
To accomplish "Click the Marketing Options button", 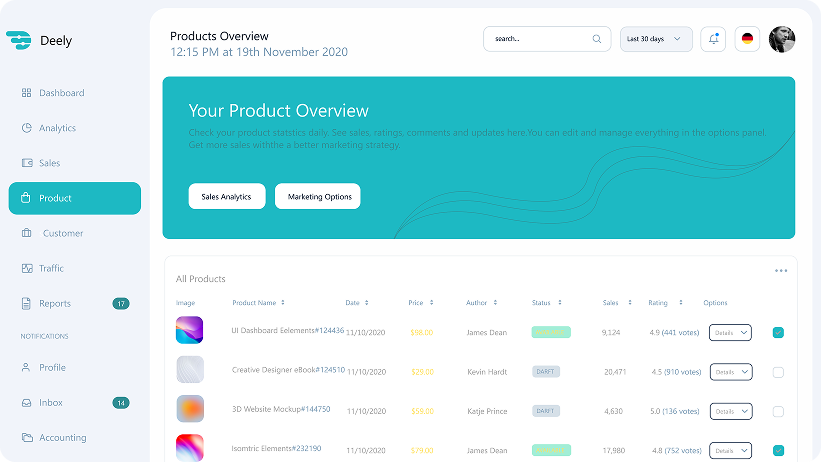I will (x=317, y=196).
